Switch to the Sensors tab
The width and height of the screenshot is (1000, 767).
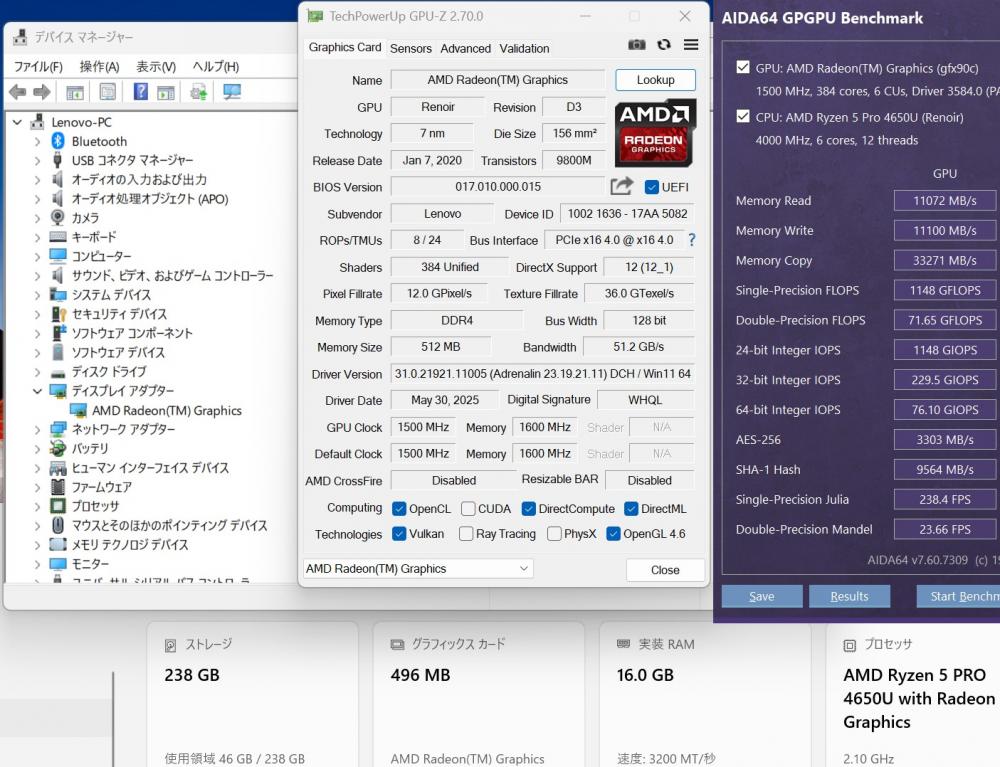411,48
